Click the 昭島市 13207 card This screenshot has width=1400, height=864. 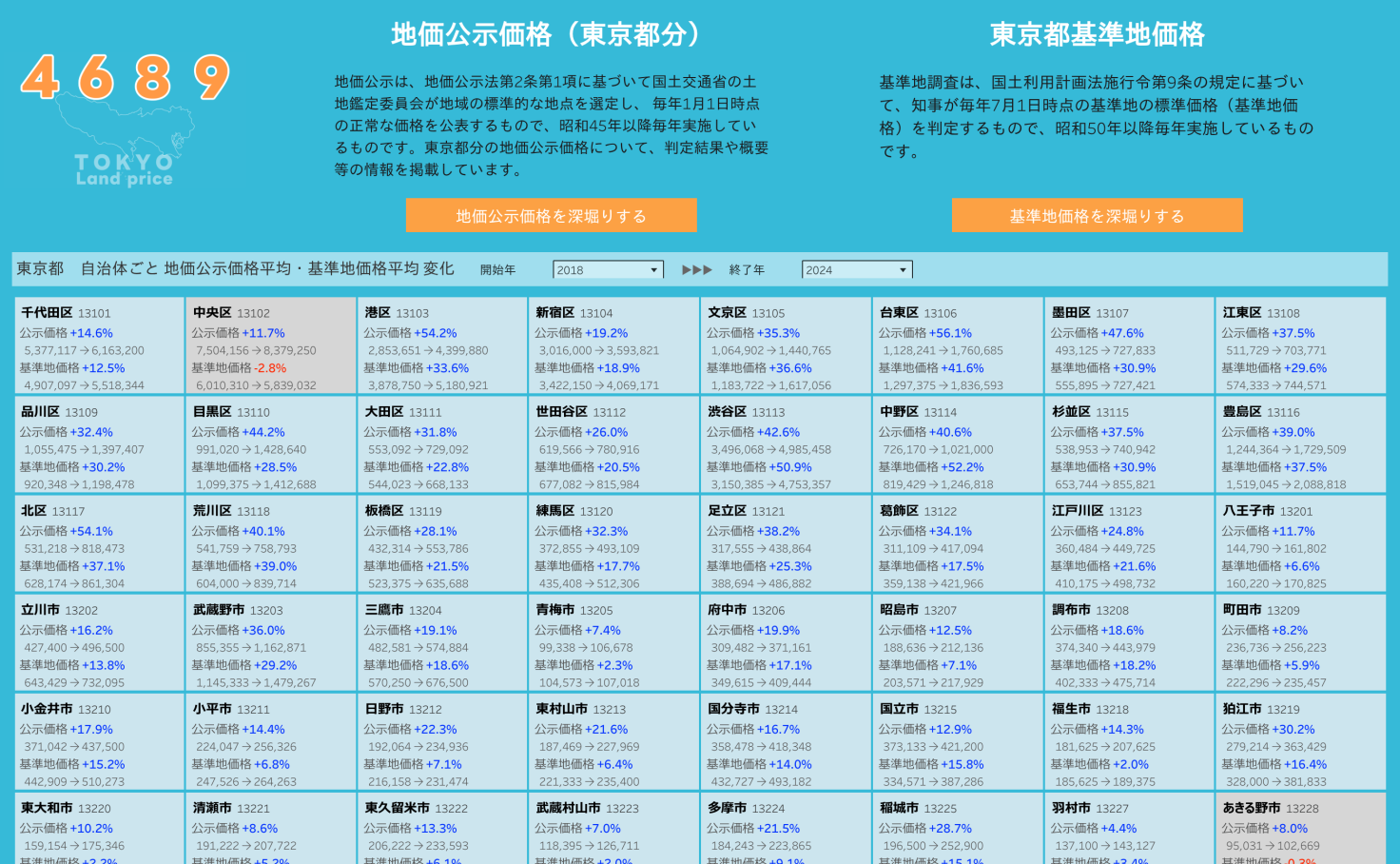tap(959, 642)
